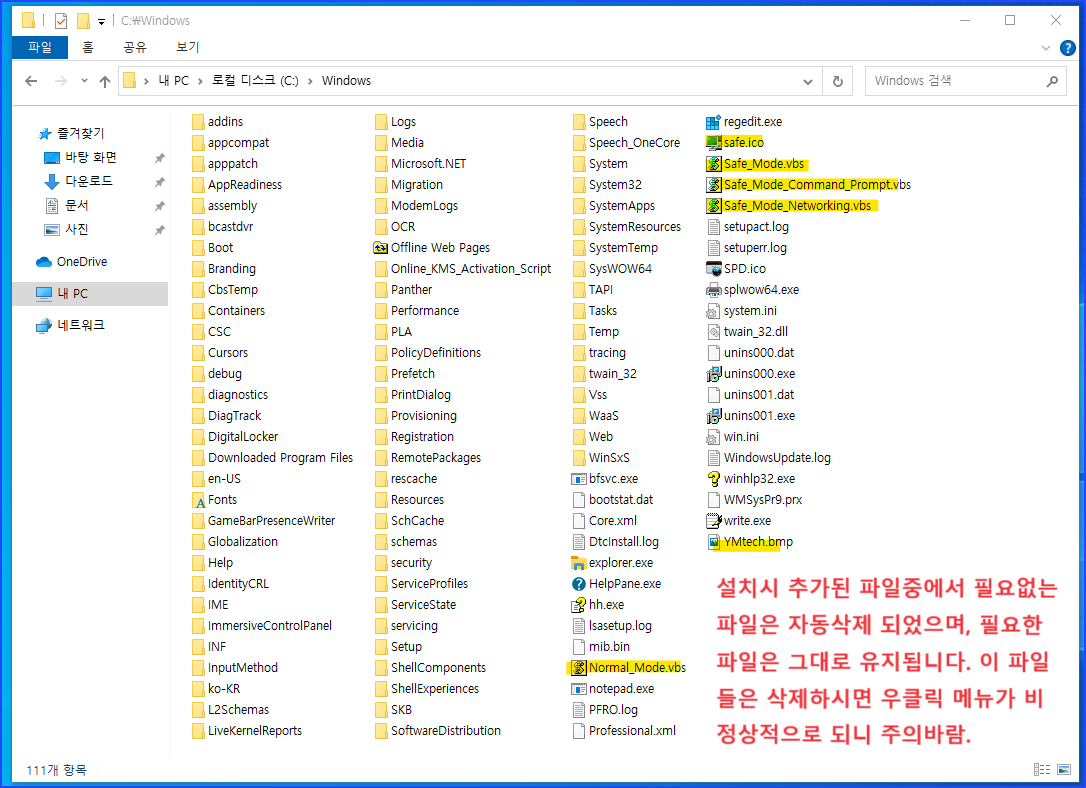Select the Fonts folder icon
1086x788 pixels.
coord(198,500)
